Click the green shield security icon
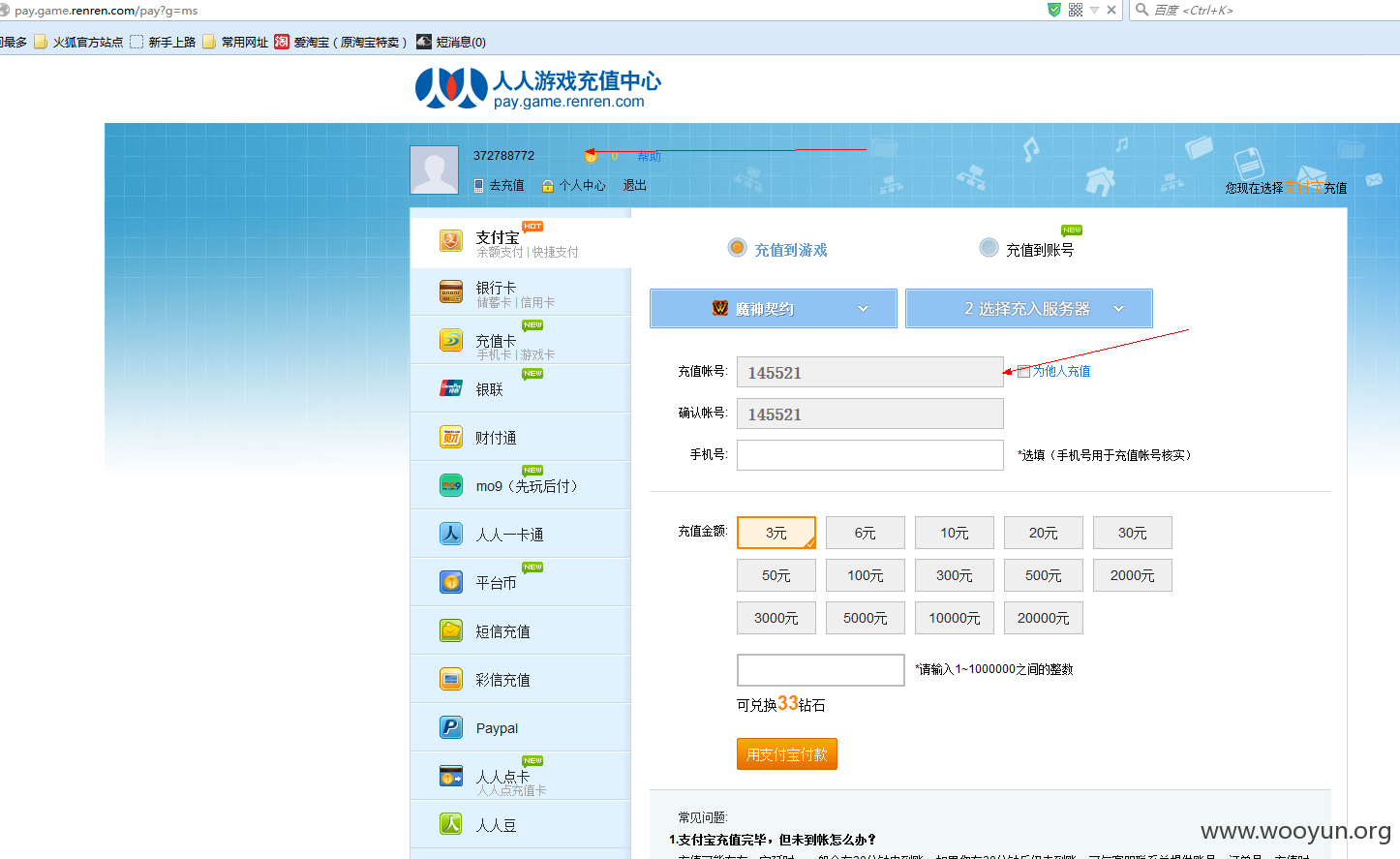 click(x=1054, y=10)
